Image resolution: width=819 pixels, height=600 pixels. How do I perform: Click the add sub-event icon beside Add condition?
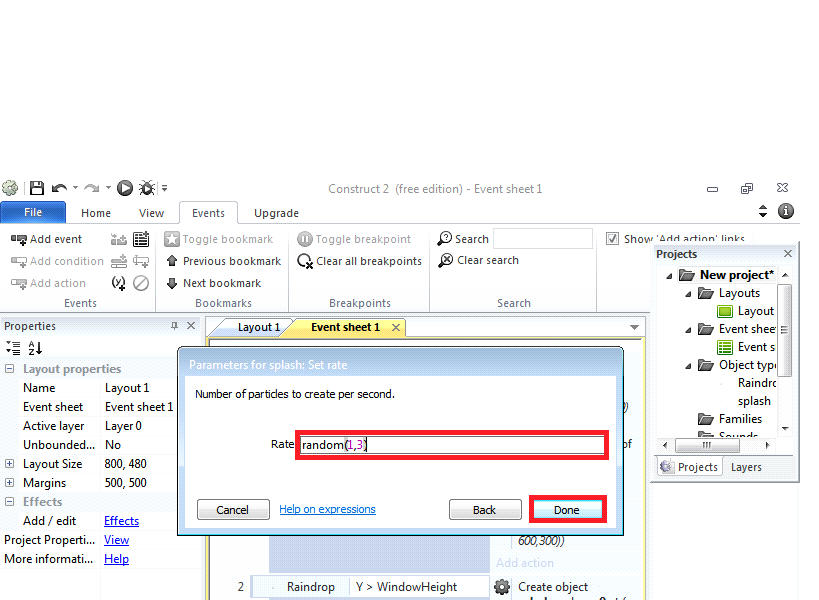click(119, 261)
